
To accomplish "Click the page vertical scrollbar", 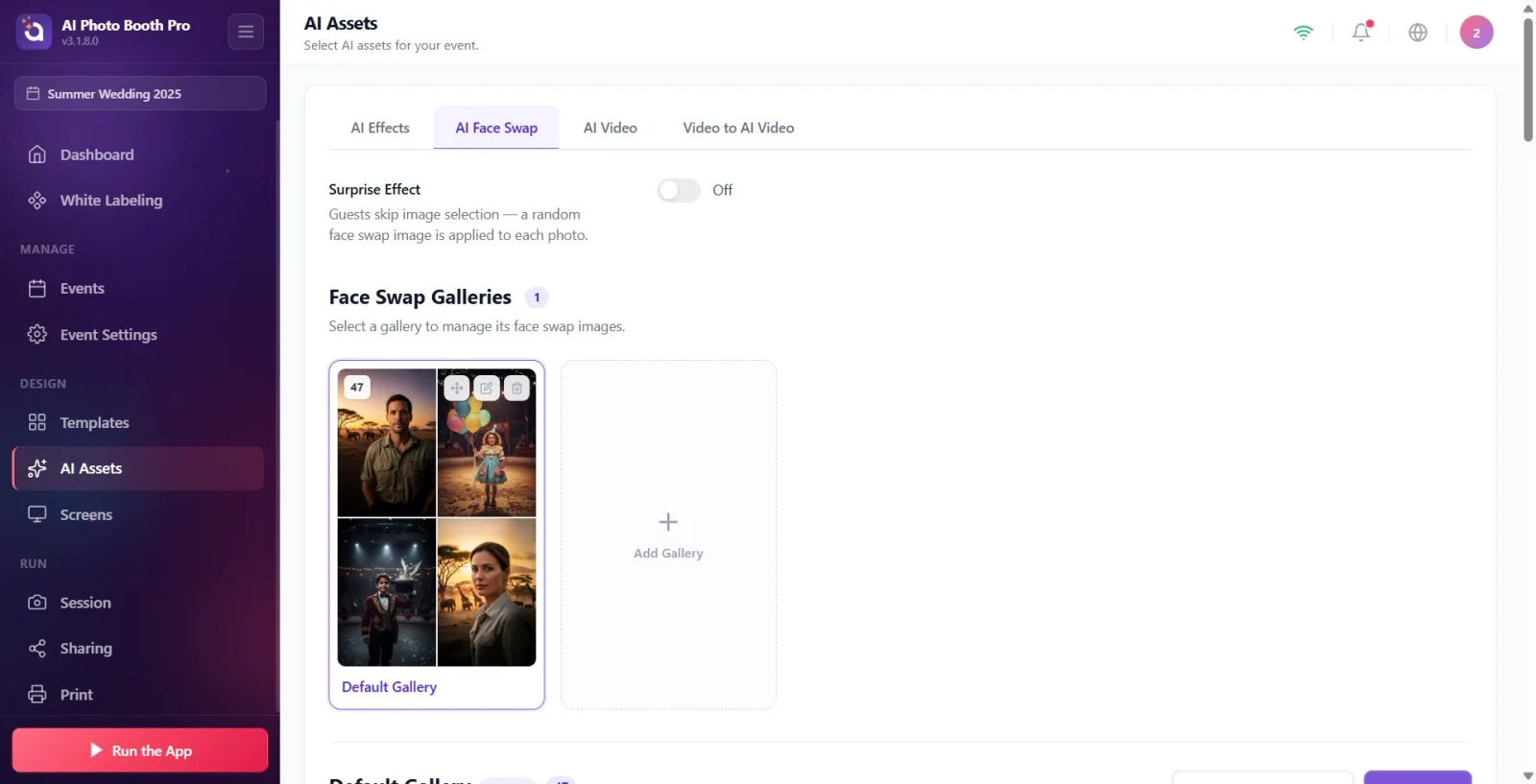I will (x=1528, y=79).
